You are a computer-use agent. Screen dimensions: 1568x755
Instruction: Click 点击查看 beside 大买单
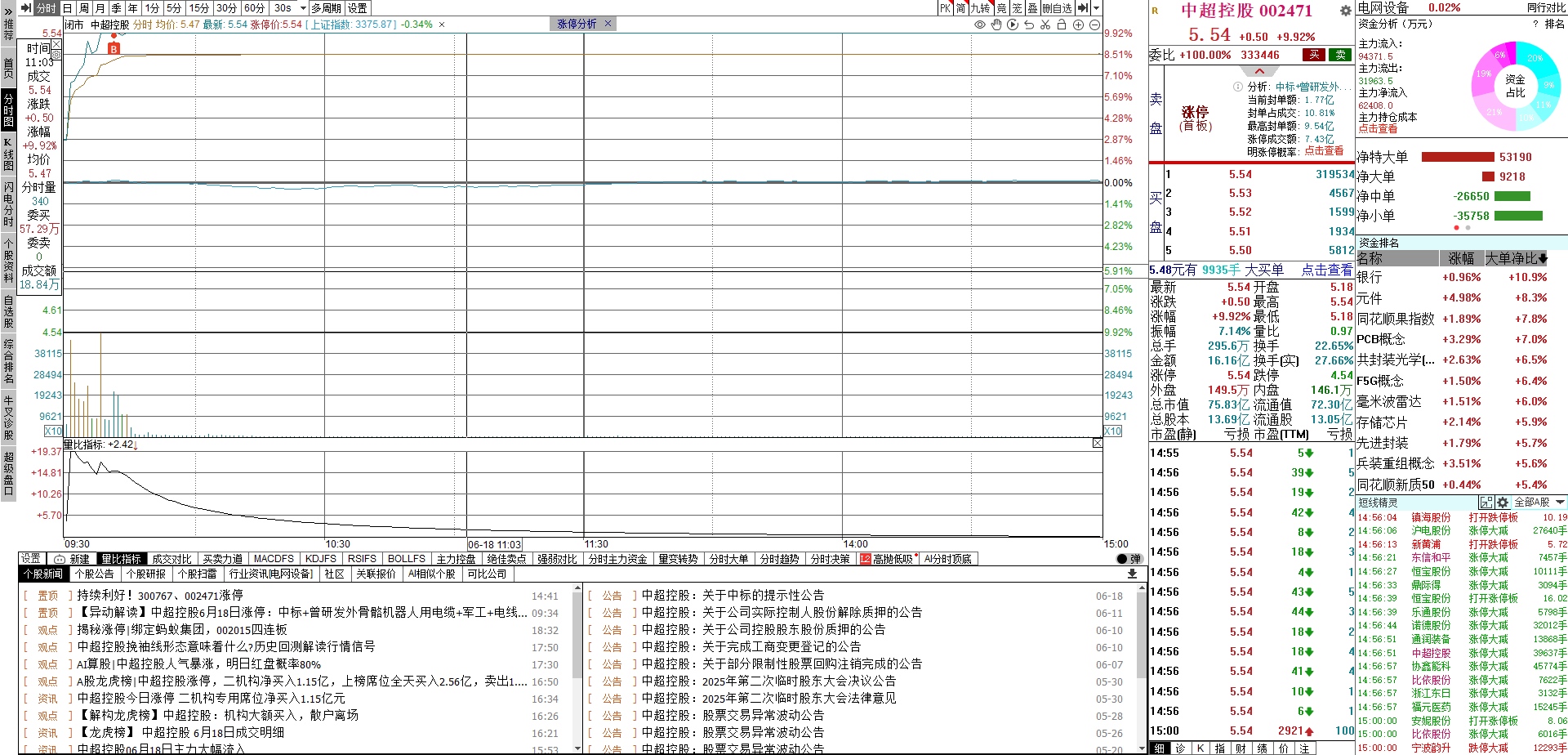tap(1327, 270)
